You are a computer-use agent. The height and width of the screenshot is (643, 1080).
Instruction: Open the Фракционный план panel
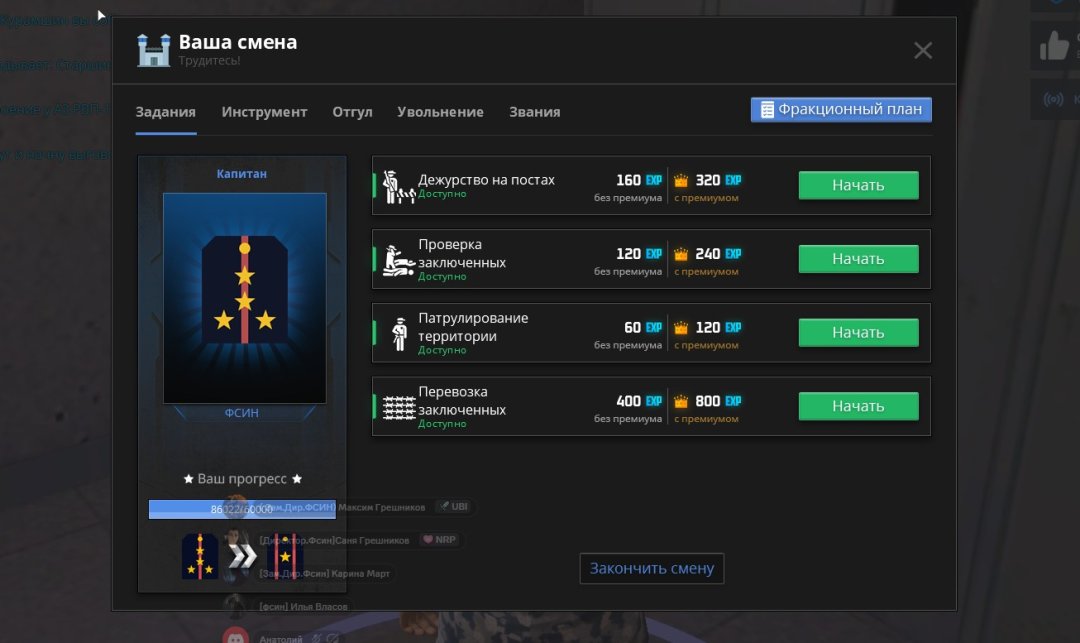pos(840,109)
